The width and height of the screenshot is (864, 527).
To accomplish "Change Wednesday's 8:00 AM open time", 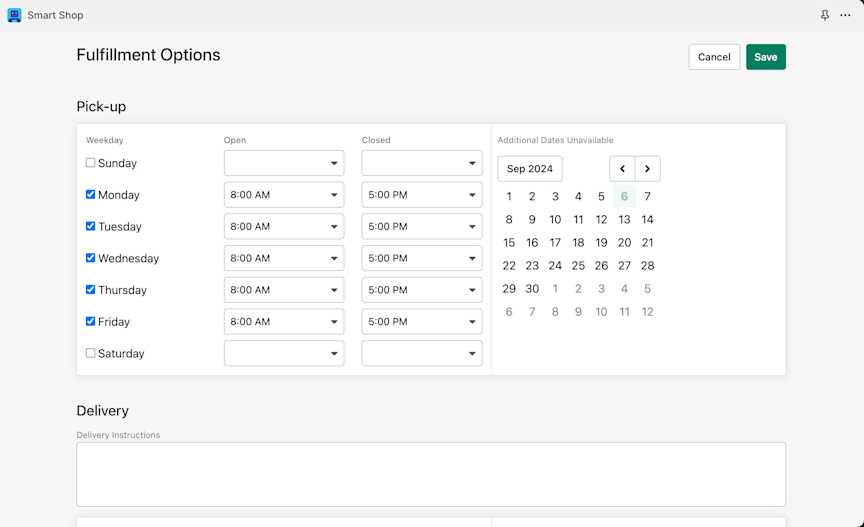I will [x=284, y=258].
